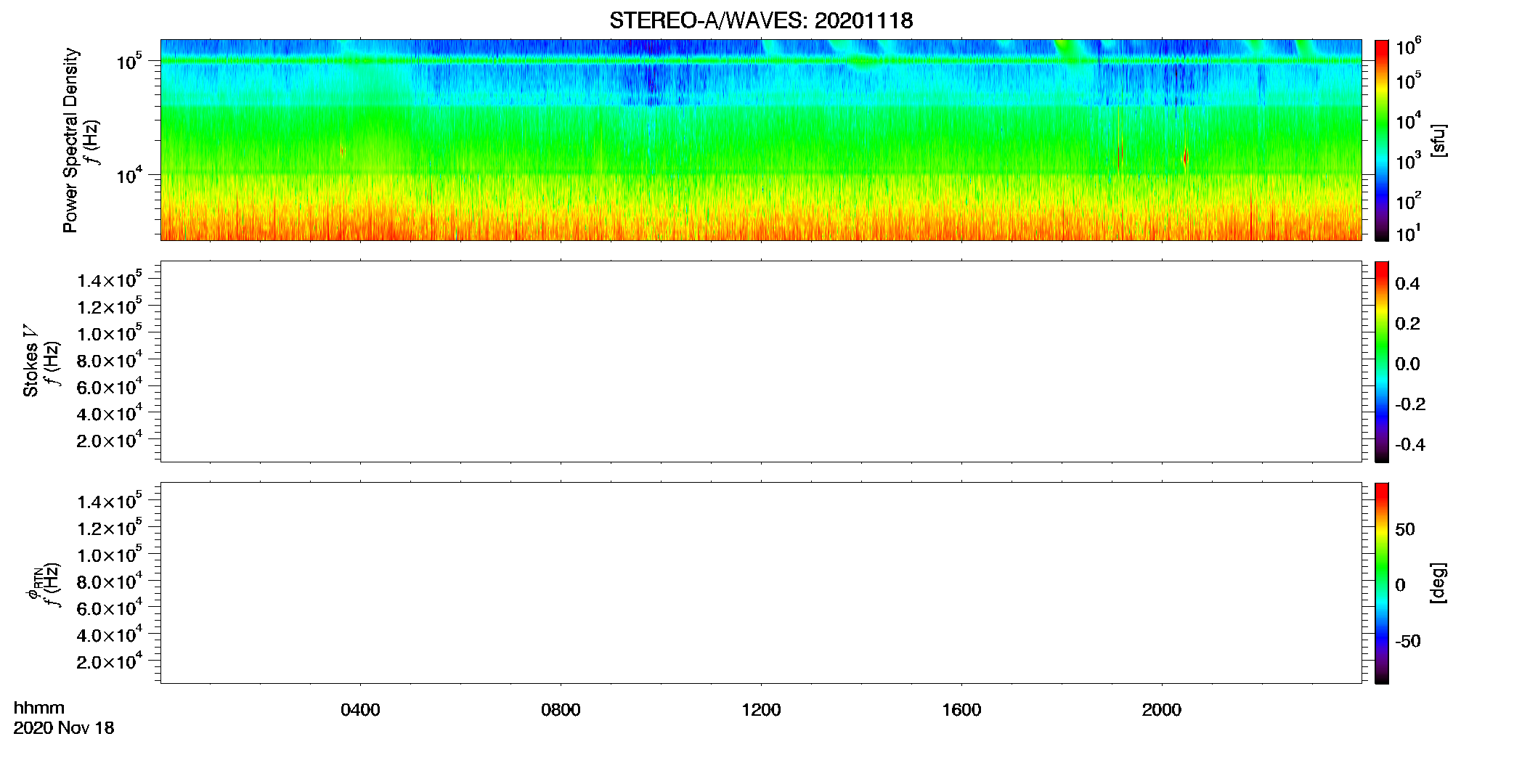Click the 1200 time axis label

761,710
